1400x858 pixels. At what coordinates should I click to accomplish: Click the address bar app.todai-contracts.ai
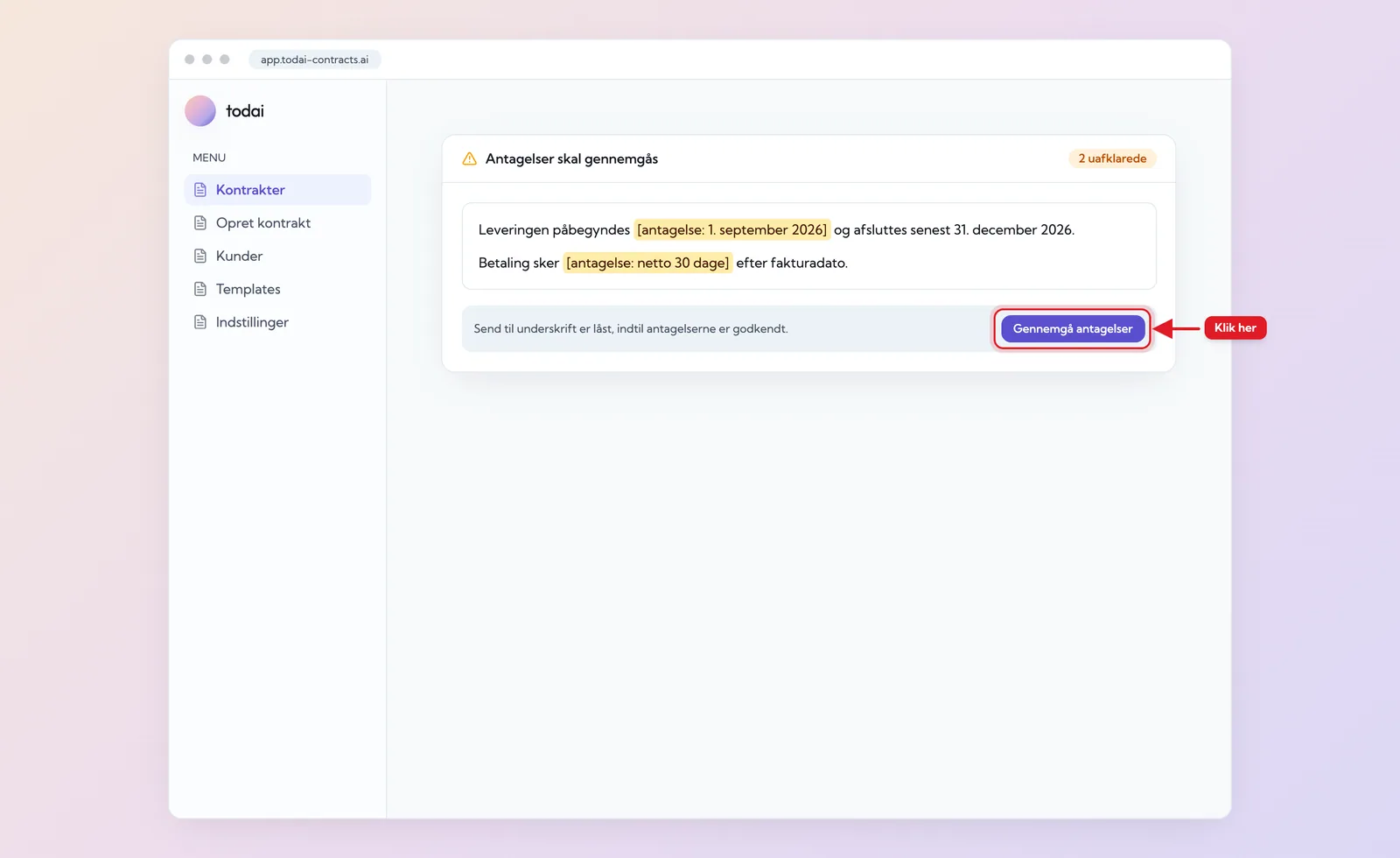coord(314,60)
